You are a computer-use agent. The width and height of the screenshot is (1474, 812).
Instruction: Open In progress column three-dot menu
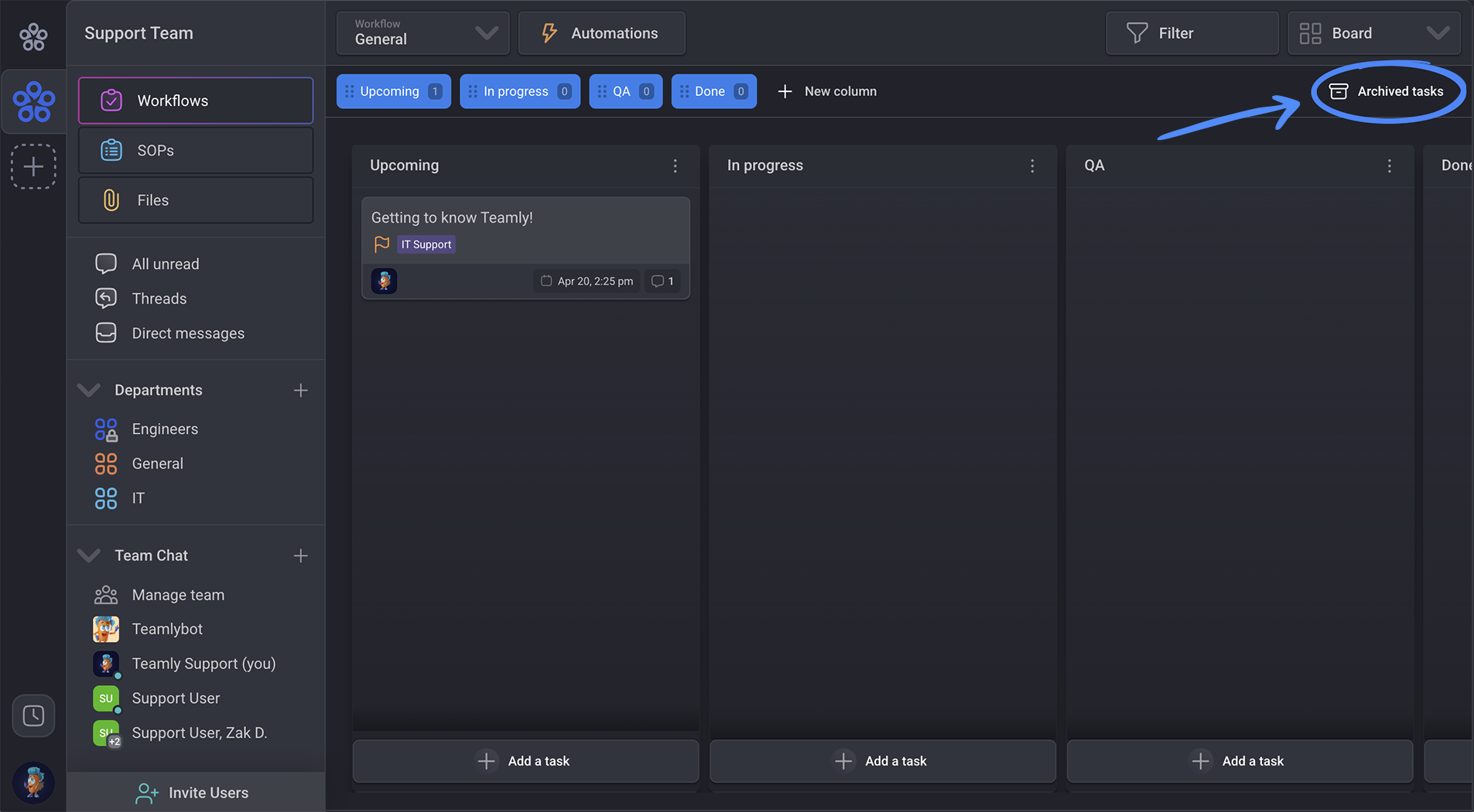[x=1032, y=165]
